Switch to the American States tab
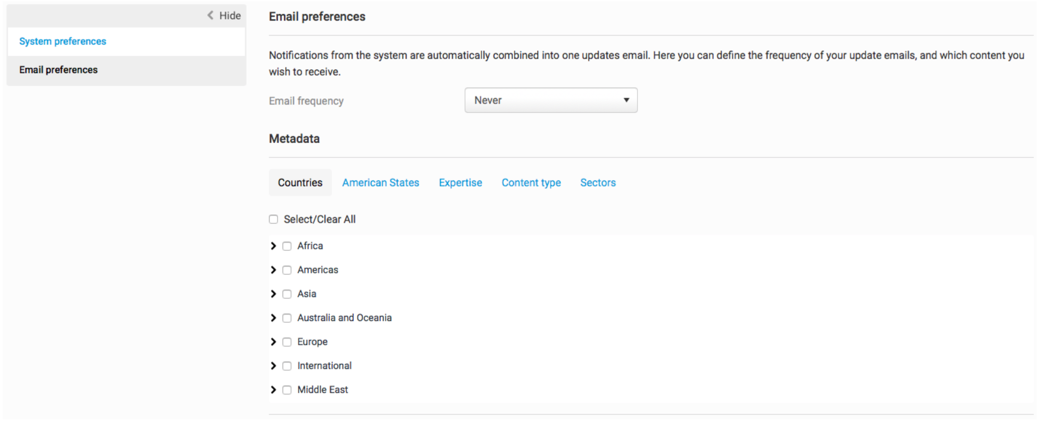Screen dimensions: 1043x429 click(380, 183)
